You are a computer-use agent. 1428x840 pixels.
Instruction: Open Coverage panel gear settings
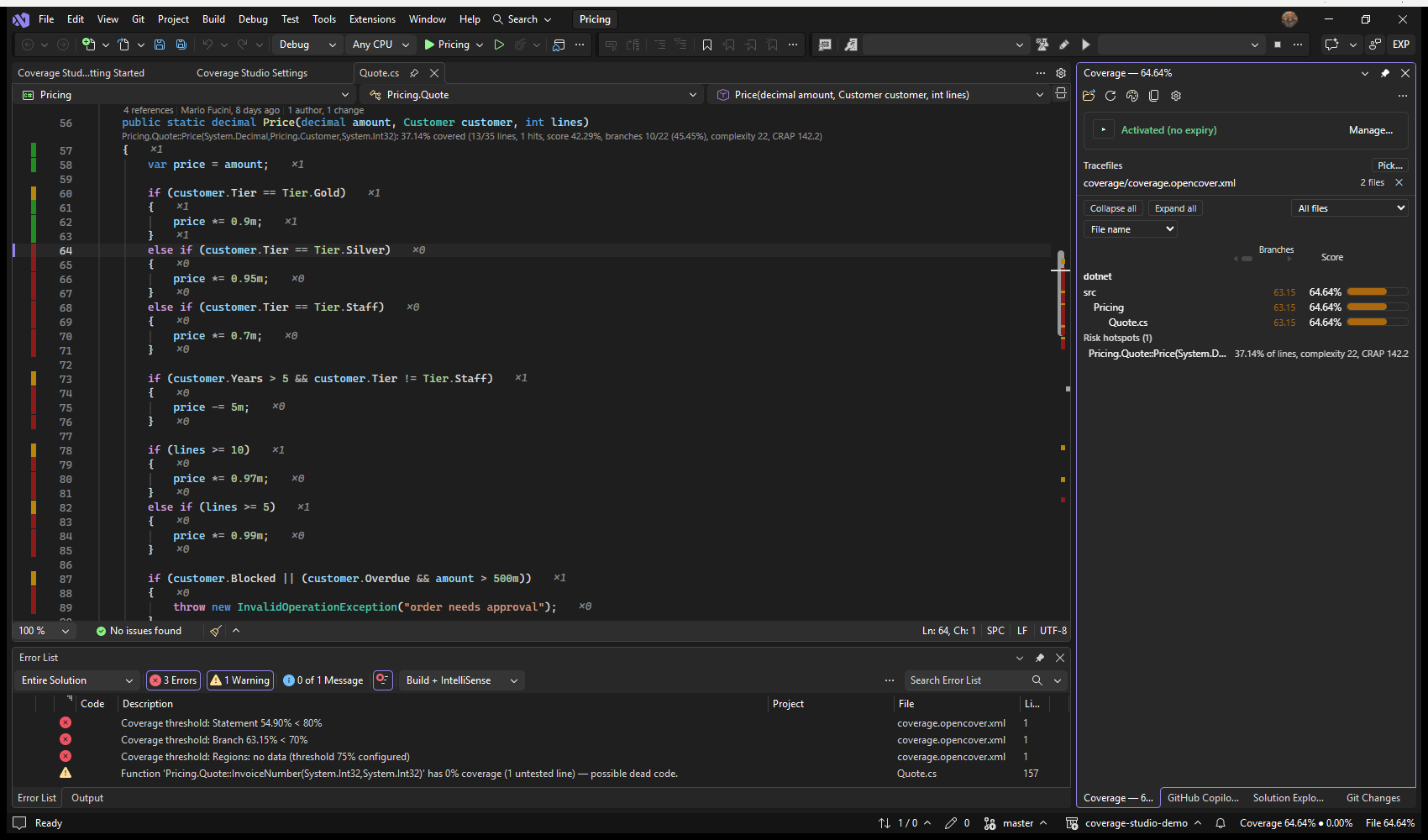tap(1176, 96)
